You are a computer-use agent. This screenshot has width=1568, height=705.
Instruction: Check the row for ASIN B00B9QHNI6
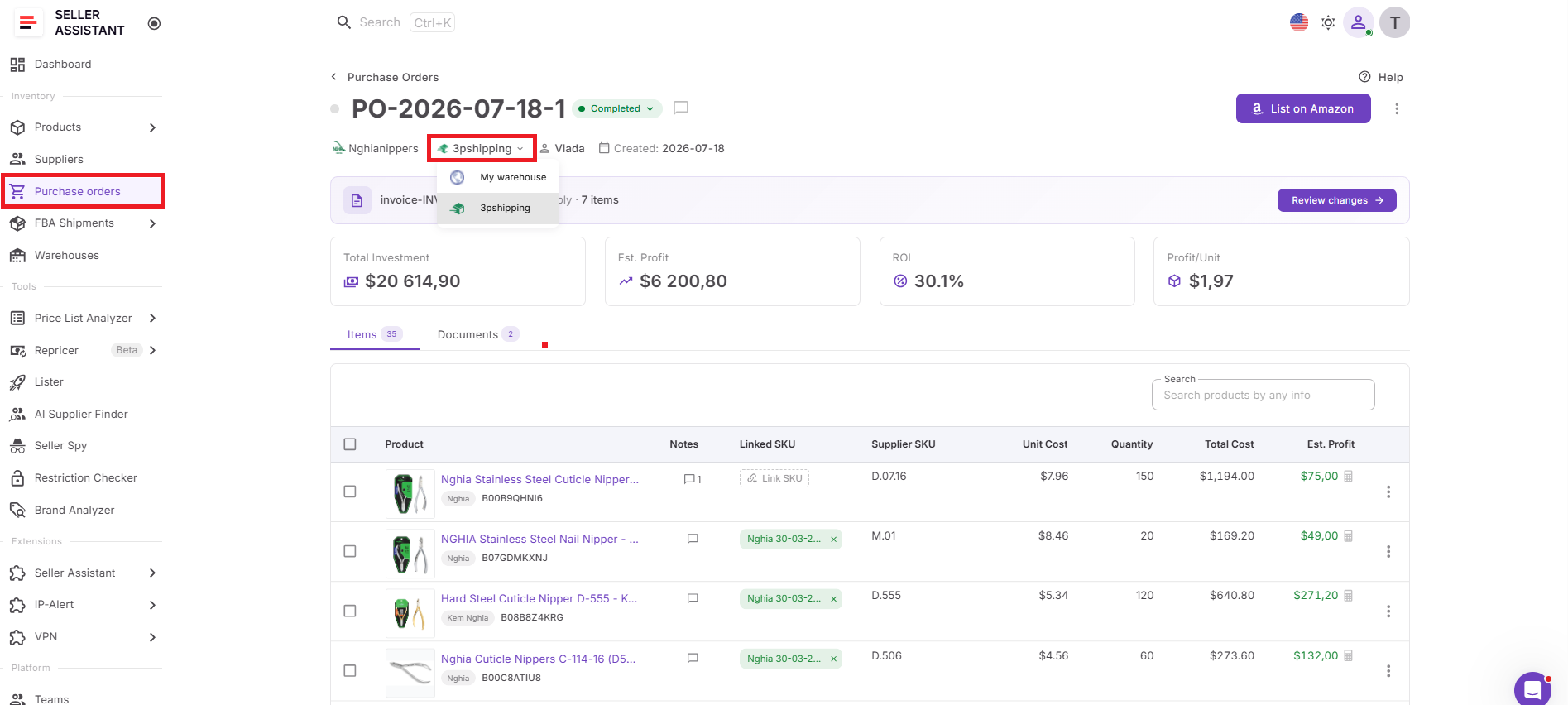(x=350, y=492)
